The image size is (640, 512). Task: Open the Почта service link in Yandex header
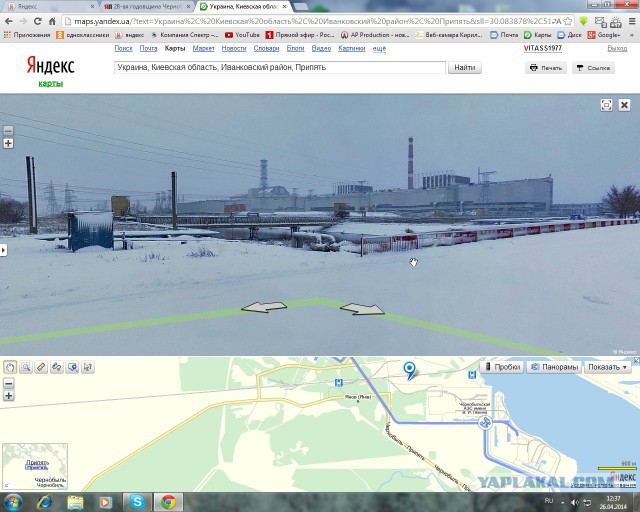click(148, 48)
